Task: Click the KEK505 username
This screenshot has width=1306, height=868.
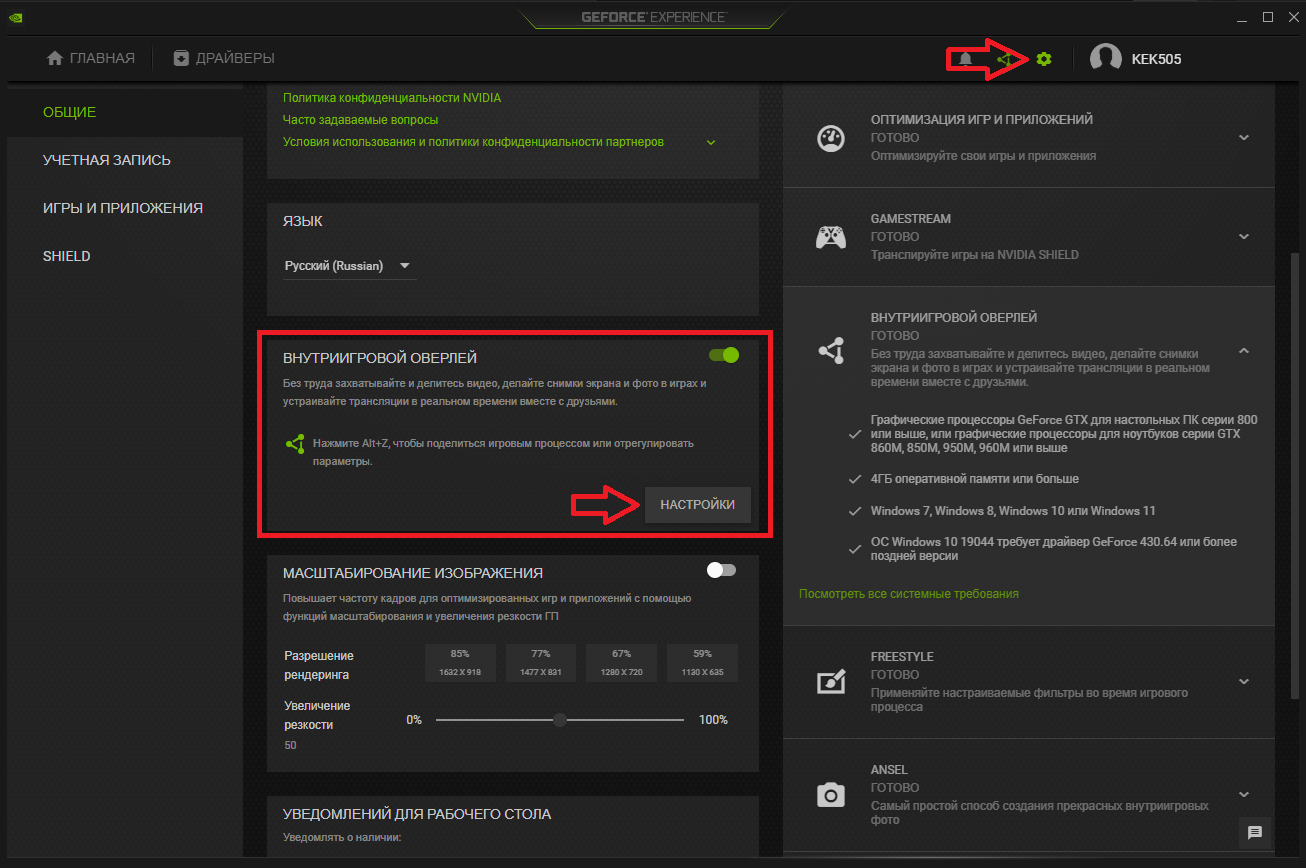Action: pyautogui.click(x=1156, y=59)
